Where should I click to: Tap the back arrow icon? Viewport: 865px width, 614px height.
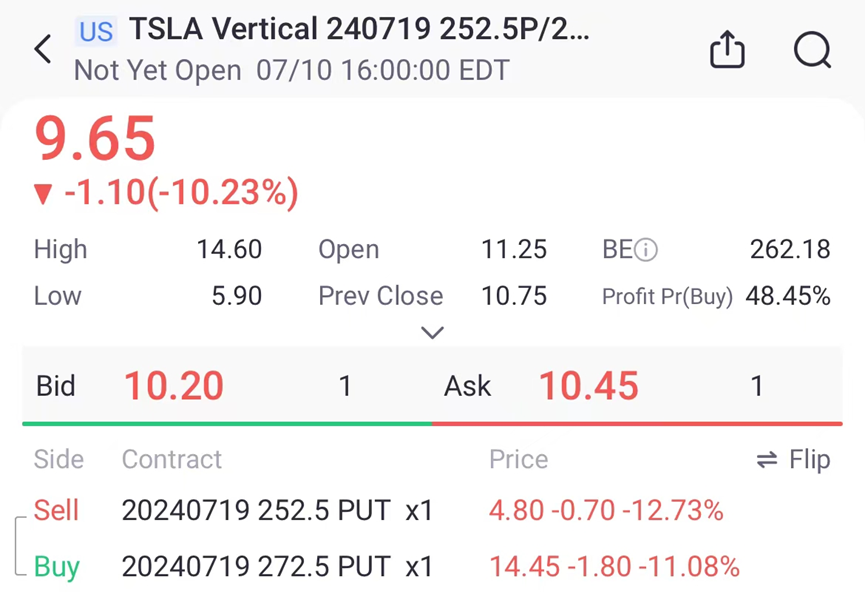(43, 49)
